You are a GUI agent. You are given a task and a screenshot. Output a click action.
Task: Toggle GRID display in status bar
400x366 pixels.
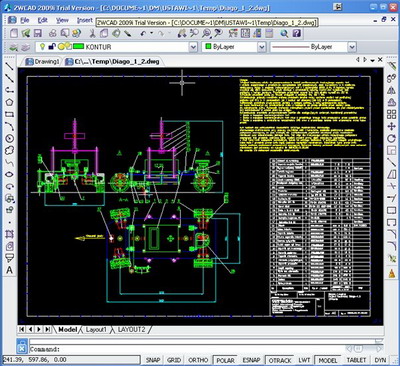[x=174, y=360]
